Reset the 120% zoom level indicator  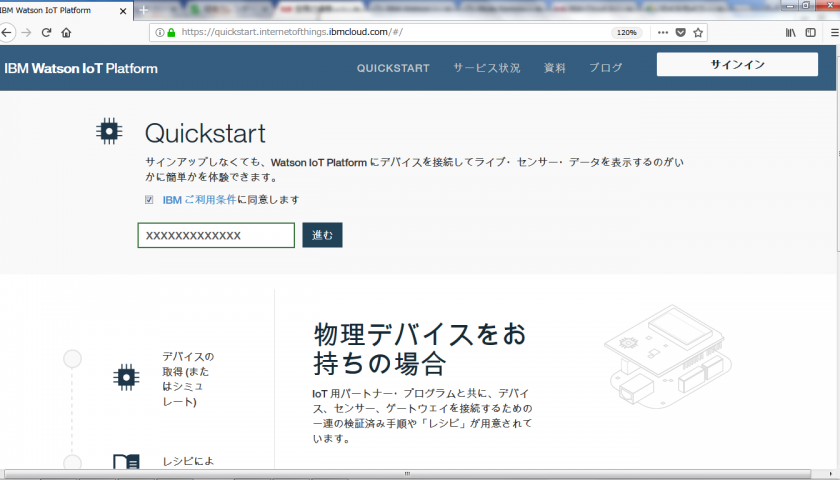pyautogui.click(x=626, y=32)
